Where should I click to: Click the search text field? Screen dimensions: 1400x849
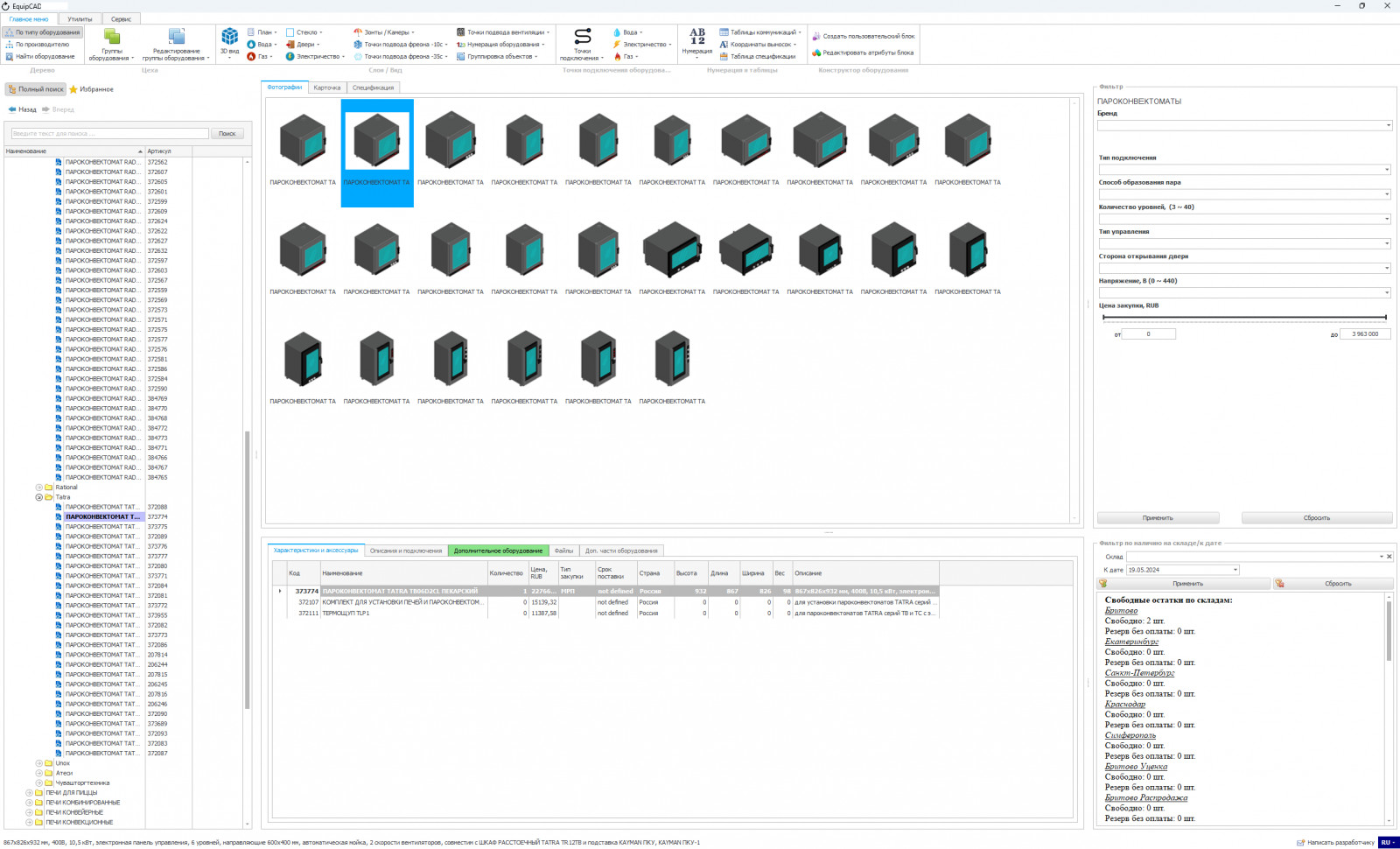pos(109,134)
